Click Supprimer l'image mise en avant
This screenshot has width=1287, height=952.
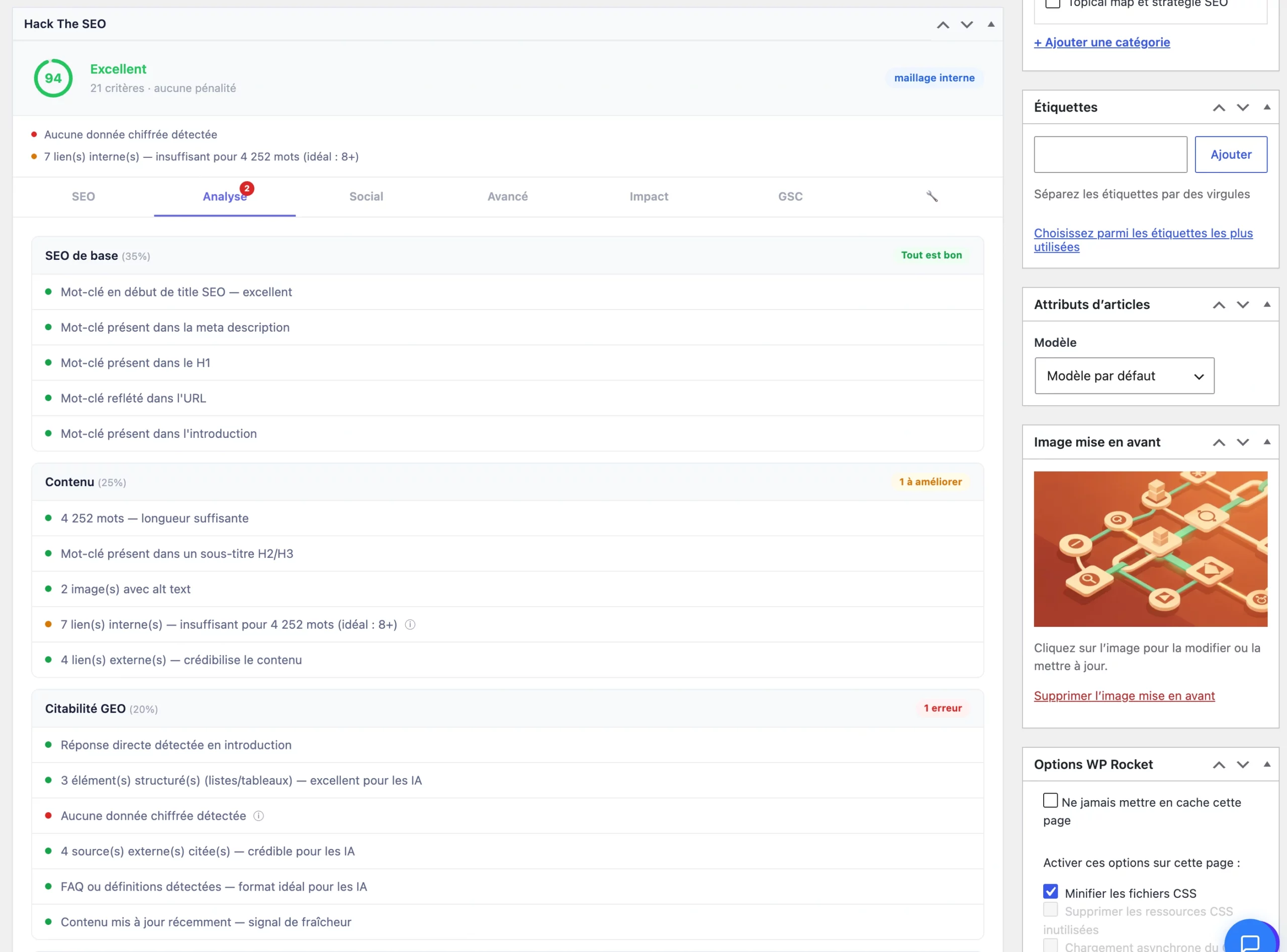click(1125, 696)
